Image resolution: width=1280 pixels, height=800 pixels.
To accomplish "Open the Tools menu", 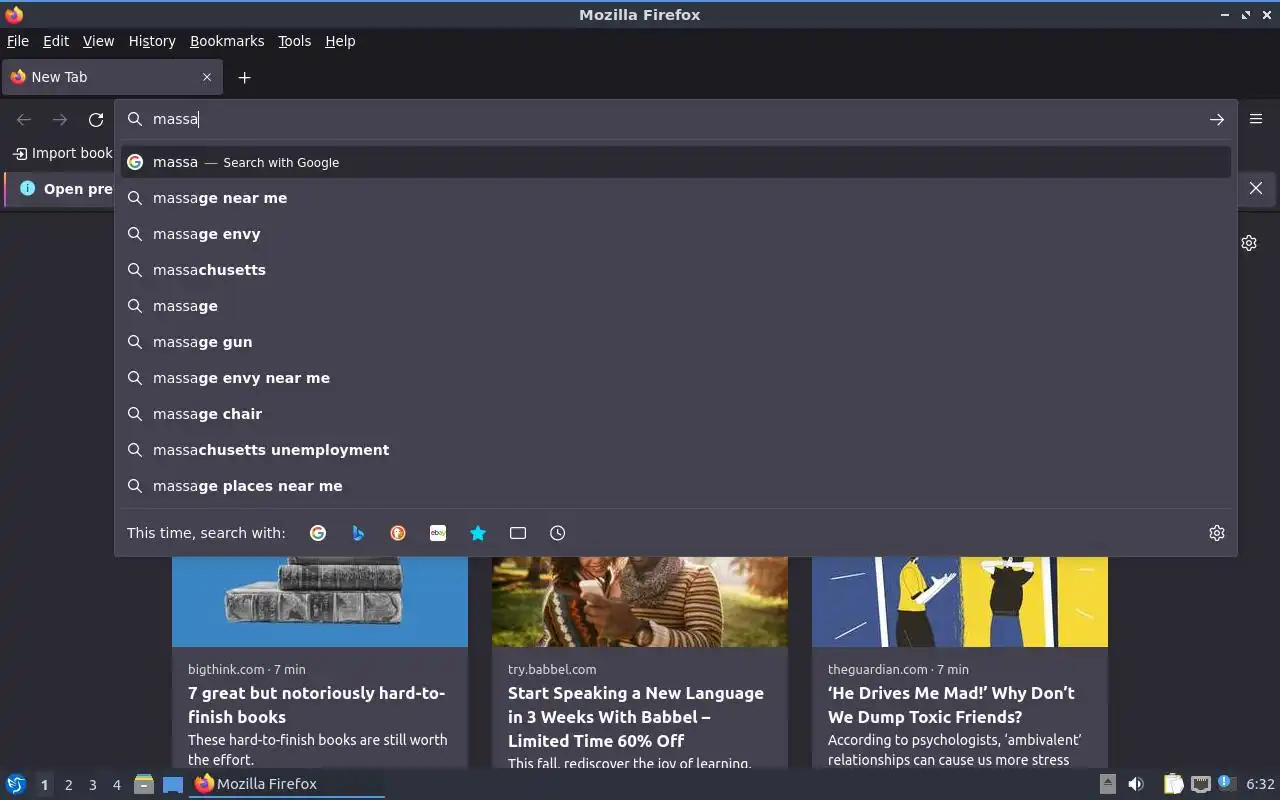I will coord(294,41).
